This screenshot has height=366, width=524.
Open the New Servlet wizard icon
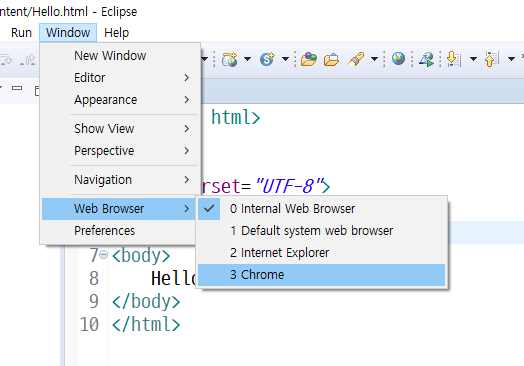267,59
